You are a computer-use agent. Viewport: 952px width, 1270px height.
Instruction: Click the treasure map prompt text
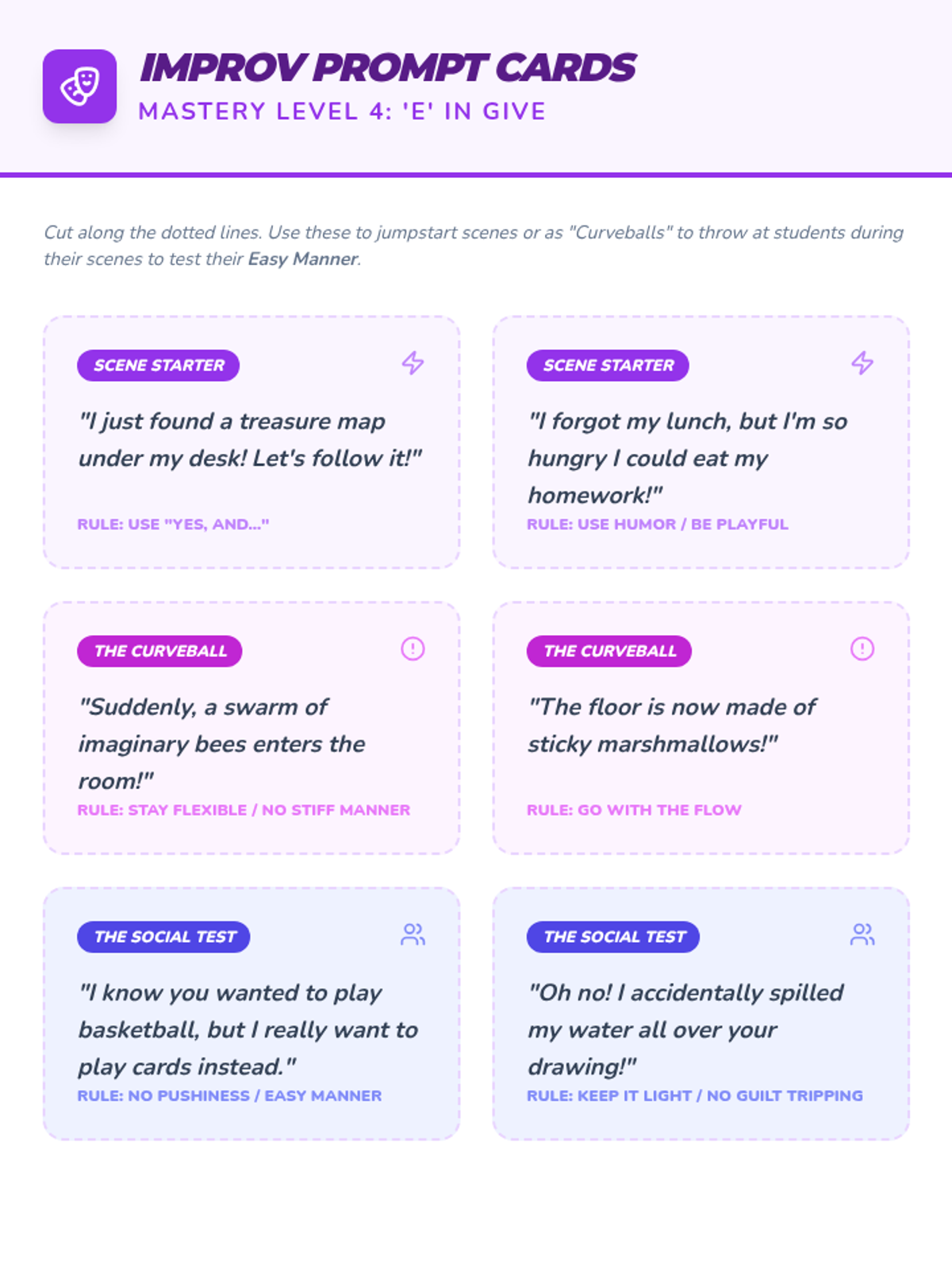coord(250,440)
